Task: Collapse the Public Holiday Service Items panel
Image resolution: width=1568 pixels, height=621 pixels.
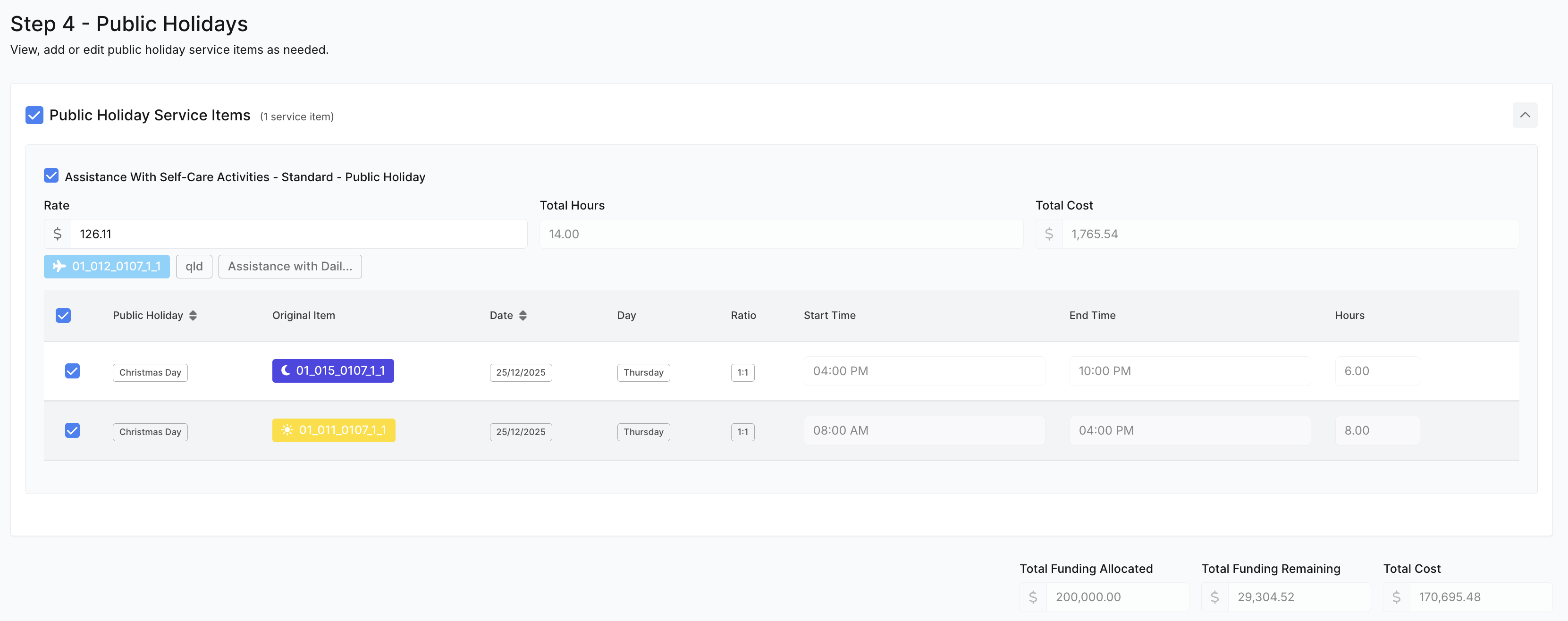Action: pos(1525,115)
